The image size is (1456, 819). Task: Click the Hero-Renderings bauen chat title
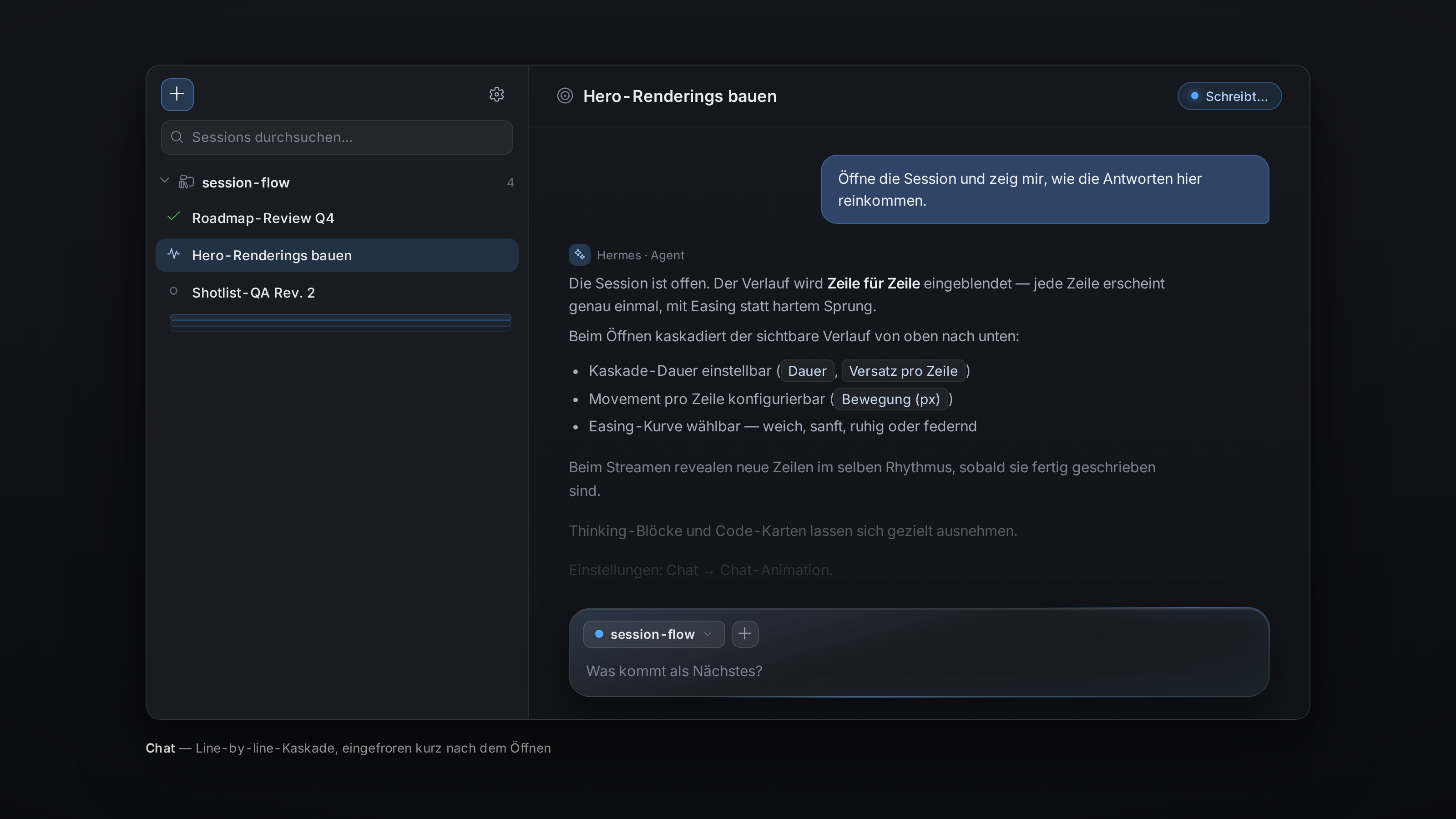pos(679,96)
